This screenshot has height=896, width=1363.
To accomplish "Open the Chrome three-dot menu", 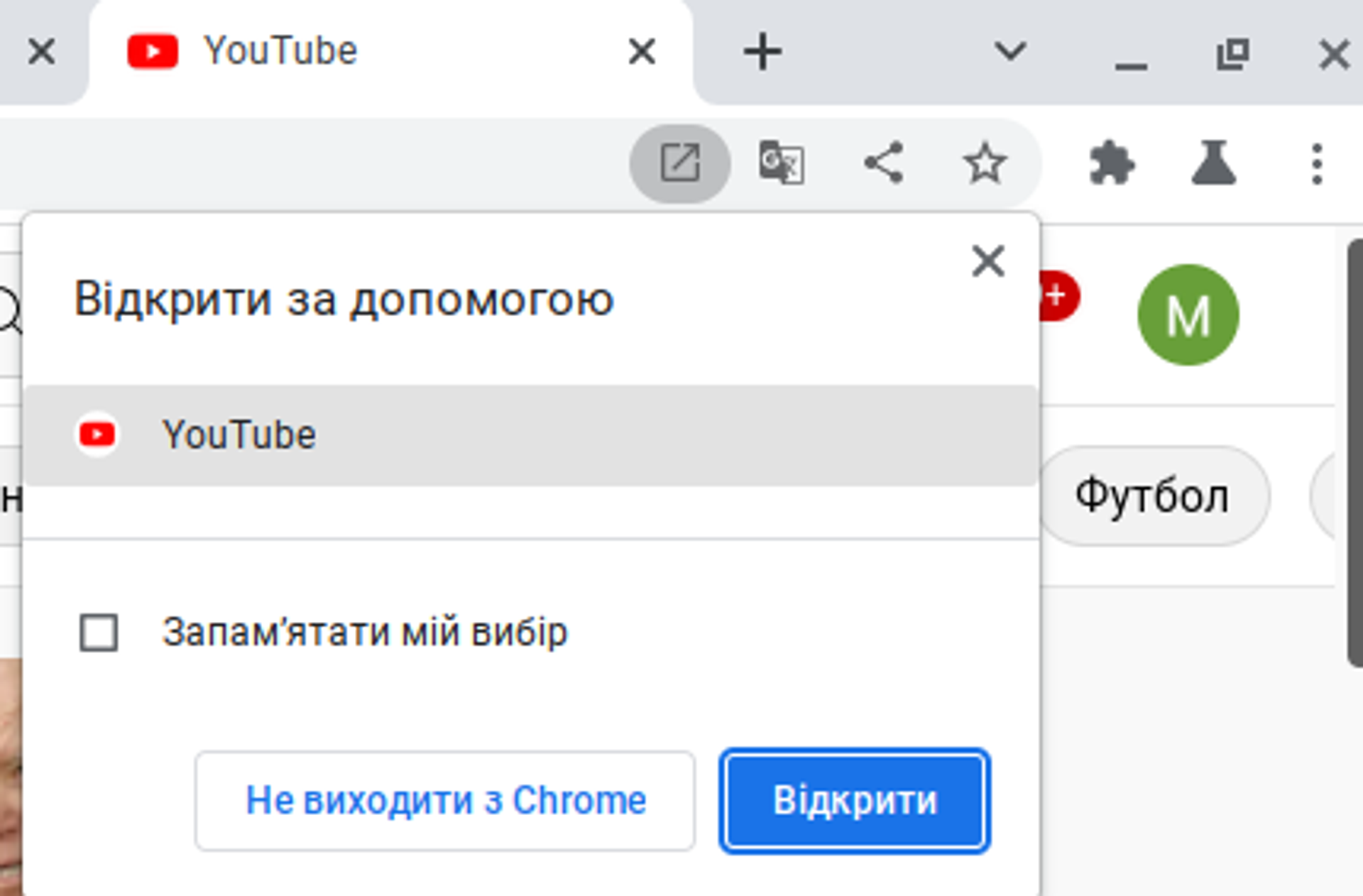I will 1317,163.
